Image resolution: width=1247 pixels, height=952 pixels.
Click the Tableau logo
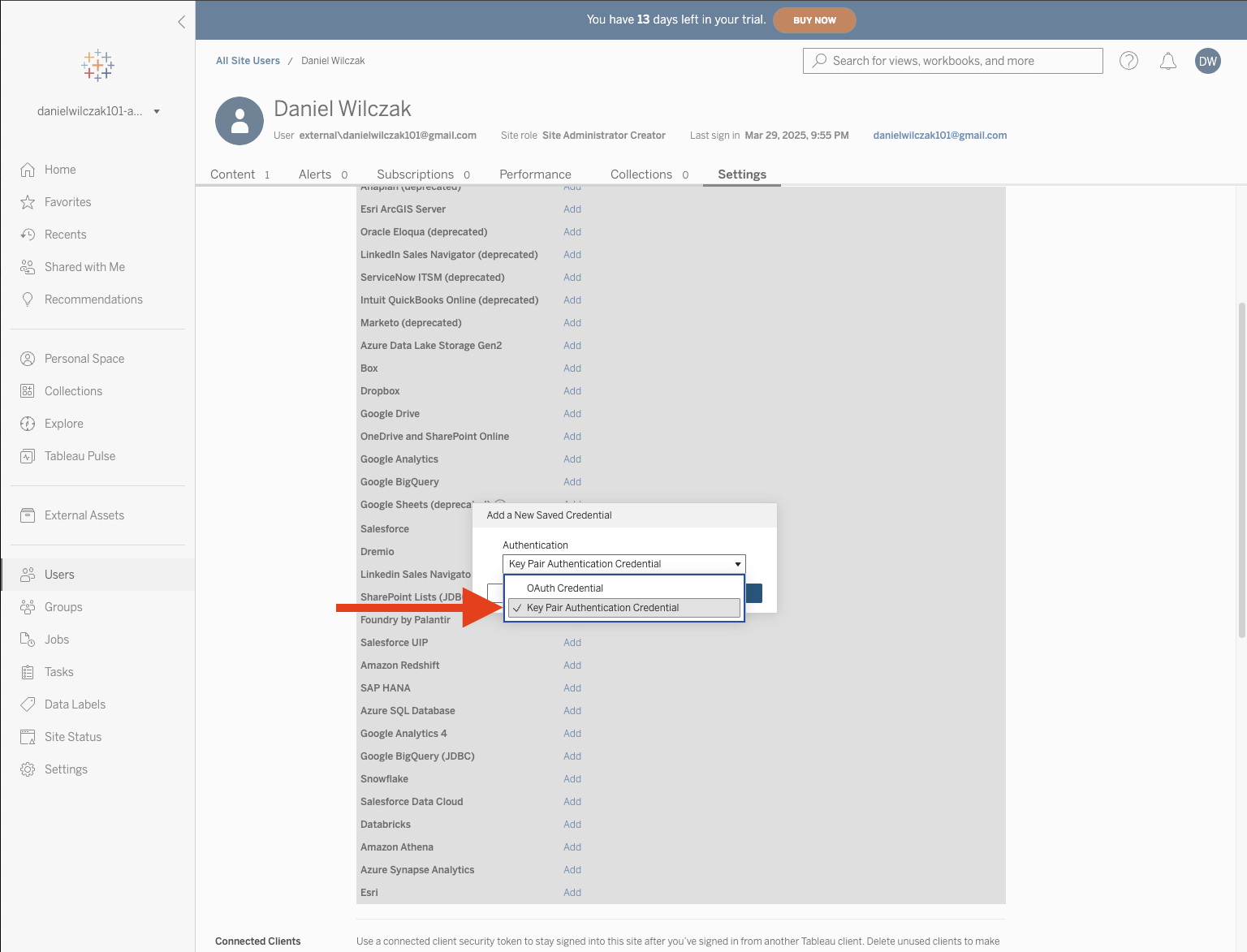97,65
